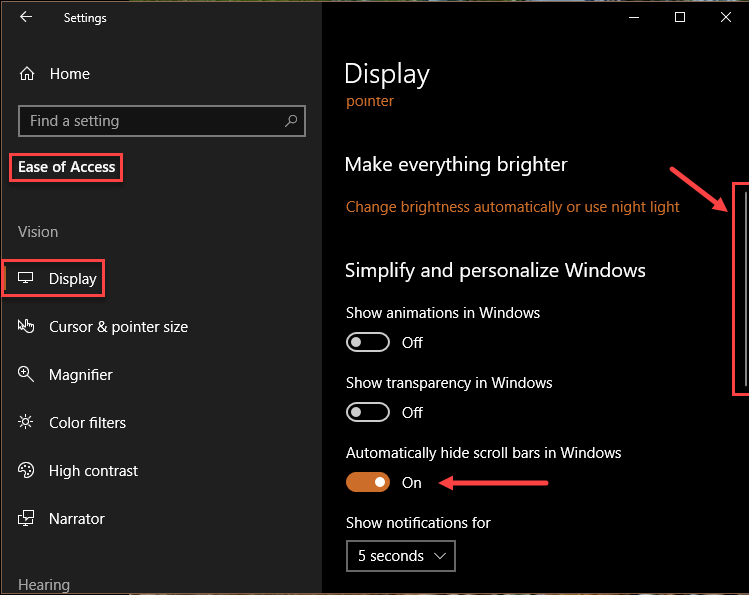Click the orange pointer link under Display
749x595 pixels.
tap(370, 101)
